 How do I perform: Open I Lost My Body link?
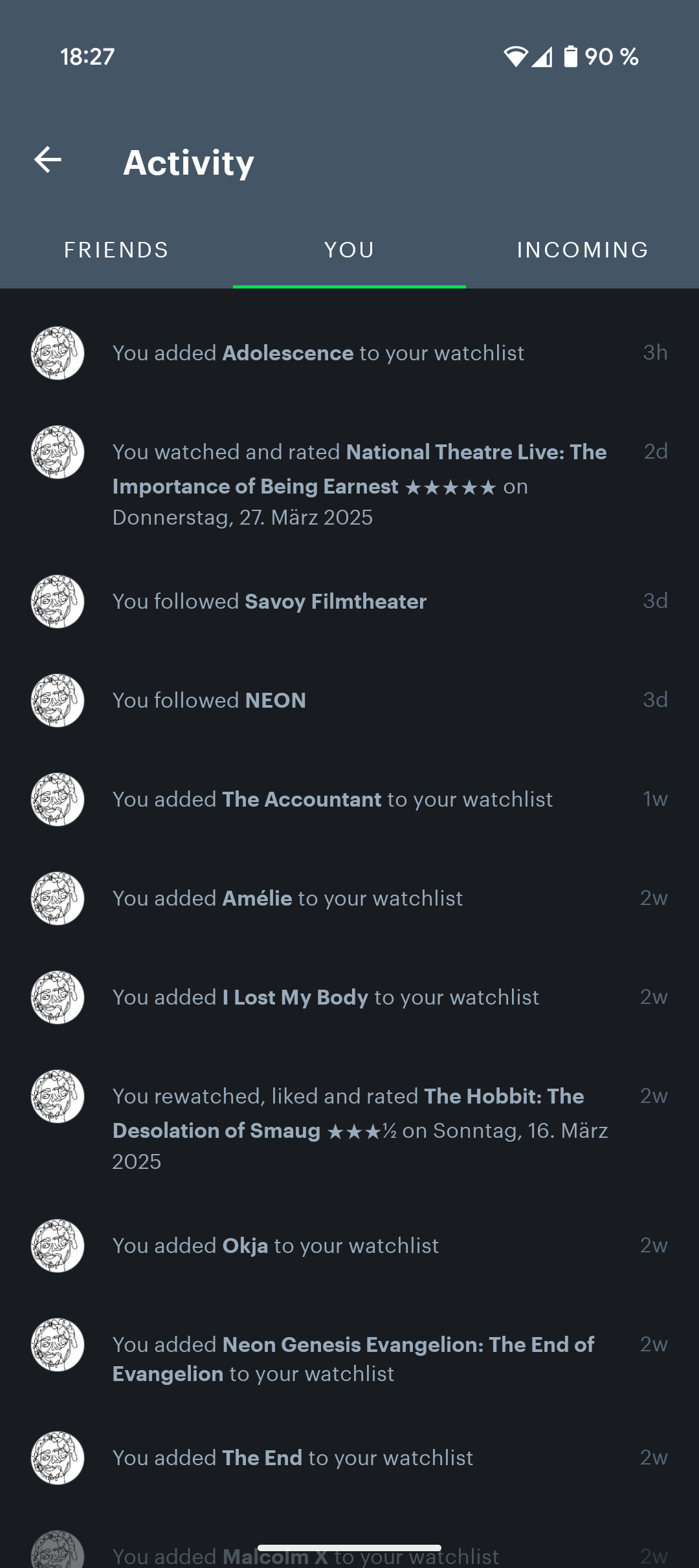[295, 997]
